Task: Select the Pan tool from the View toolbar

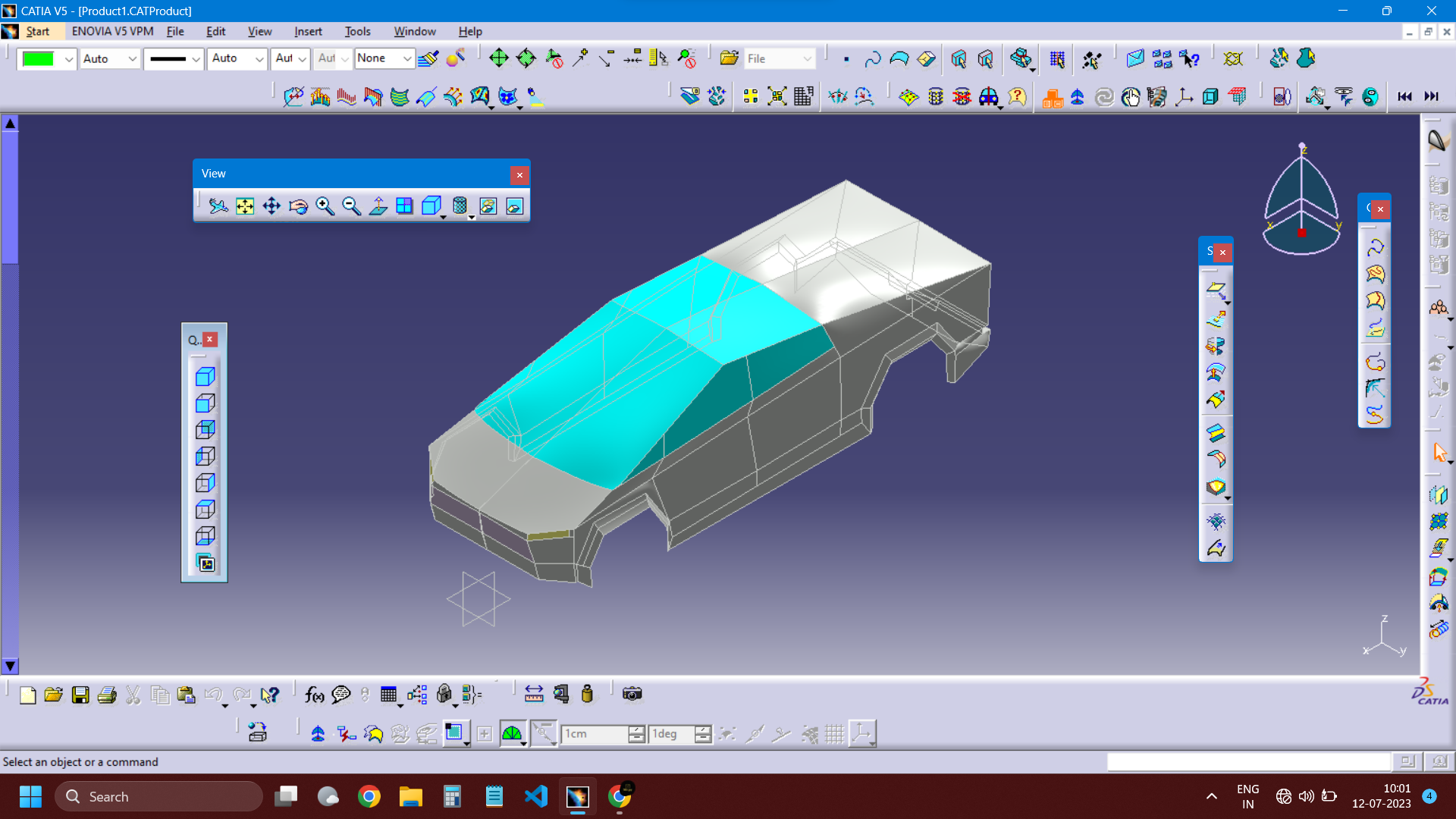Action: coord(271,206)
